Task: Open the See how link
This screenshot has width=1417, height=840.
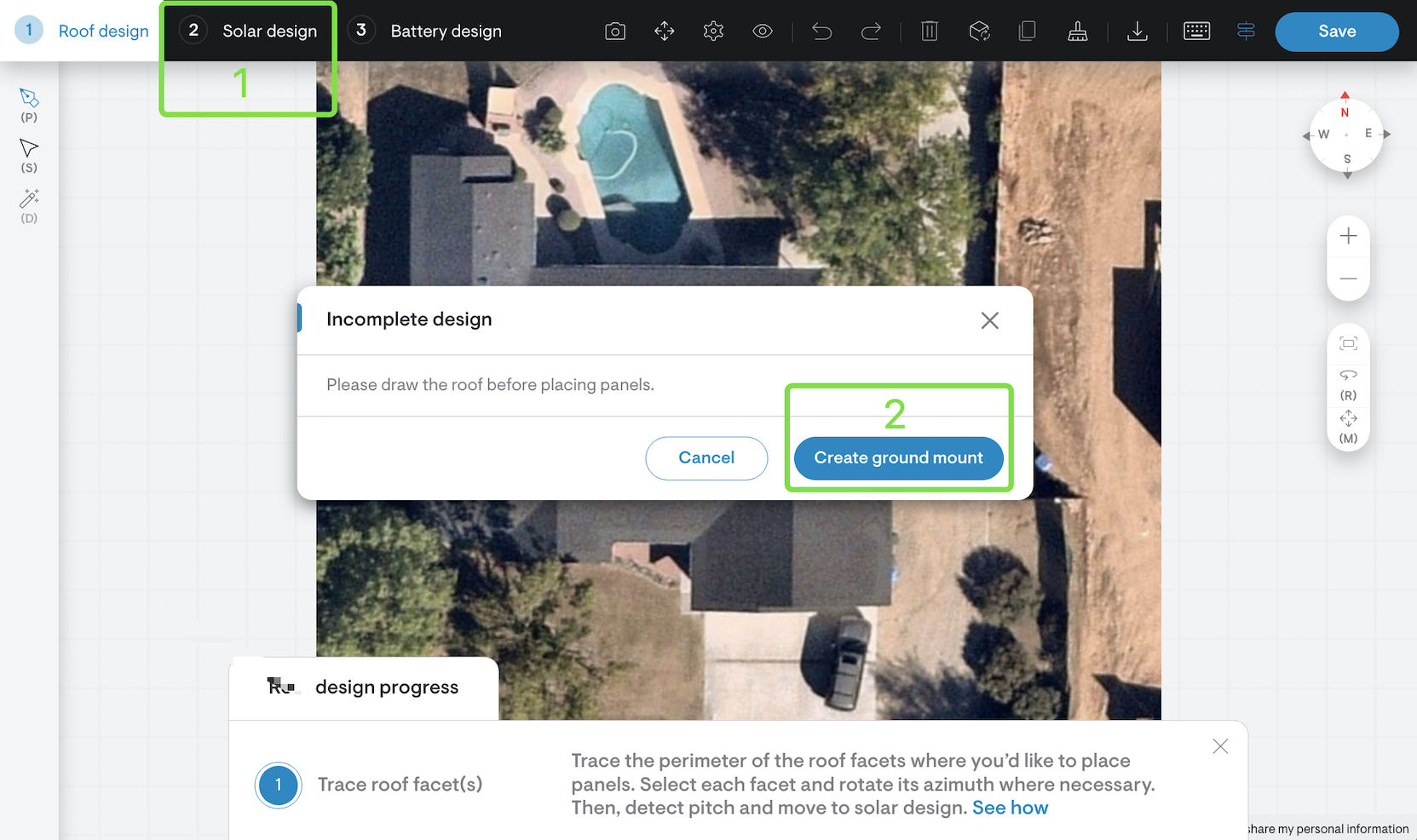Action: pyautogui.click(x=1010, y=808)
